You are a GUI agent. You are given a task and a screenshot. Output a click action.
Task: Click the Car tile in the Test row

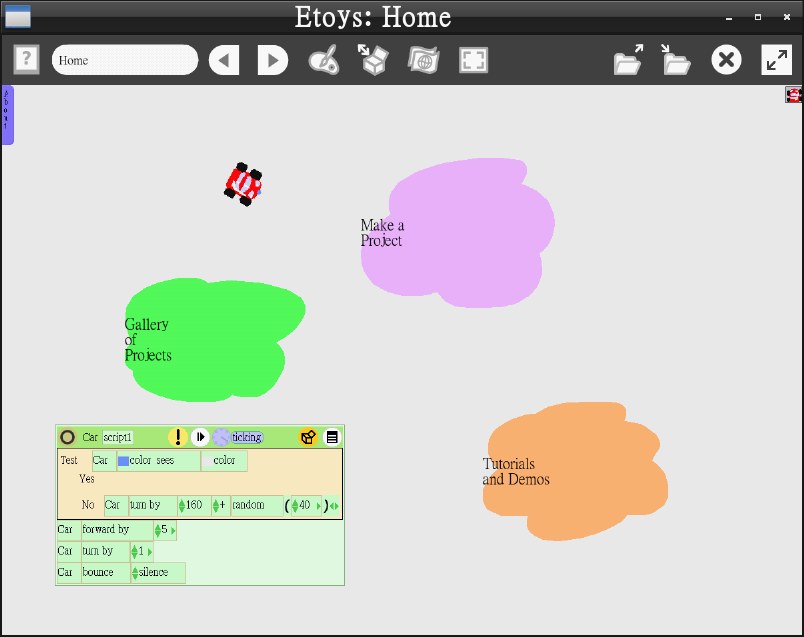coord(104,461)
